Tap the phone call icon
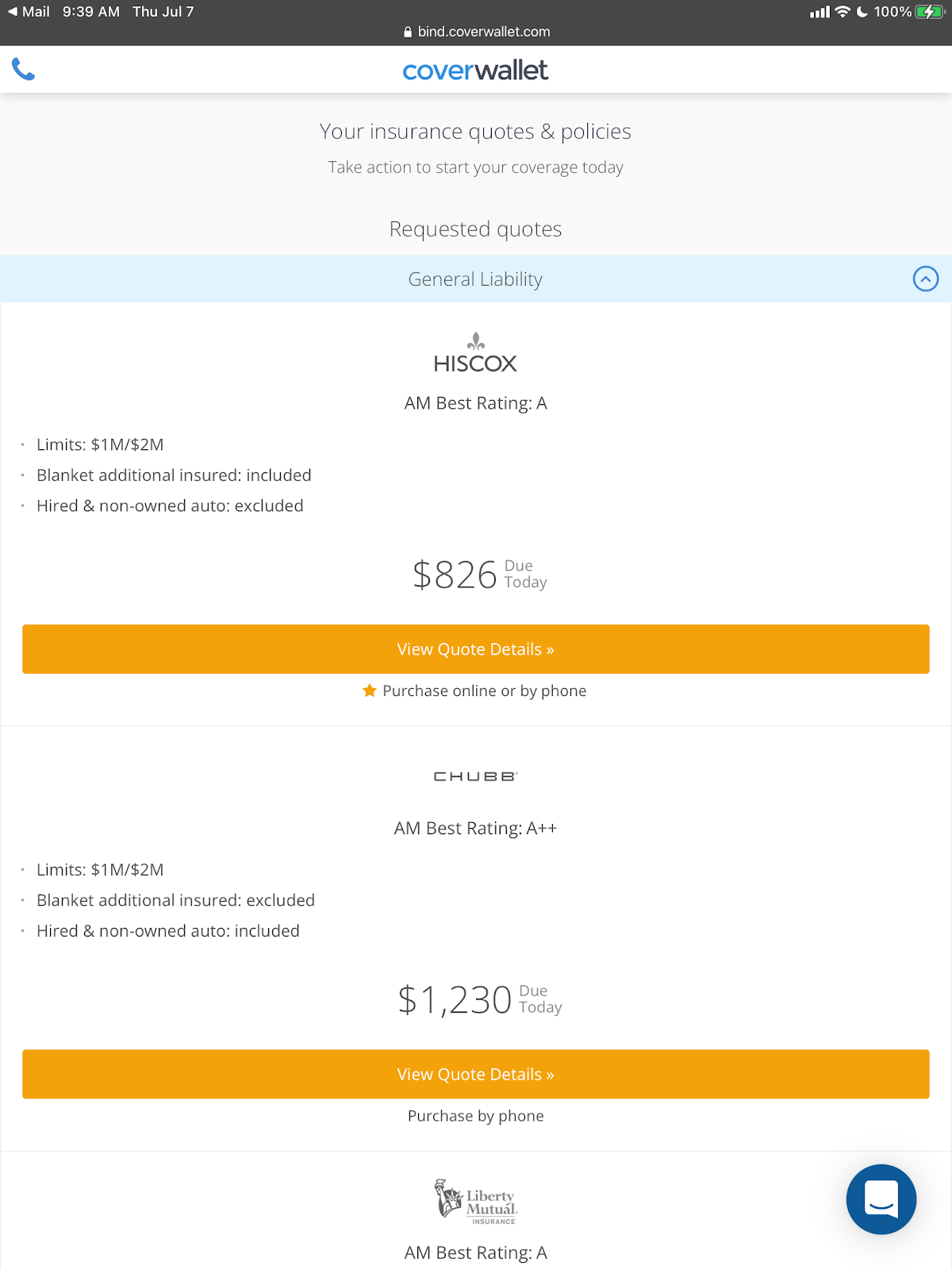This screenshot has width=952, height=1270. point(24,70)
